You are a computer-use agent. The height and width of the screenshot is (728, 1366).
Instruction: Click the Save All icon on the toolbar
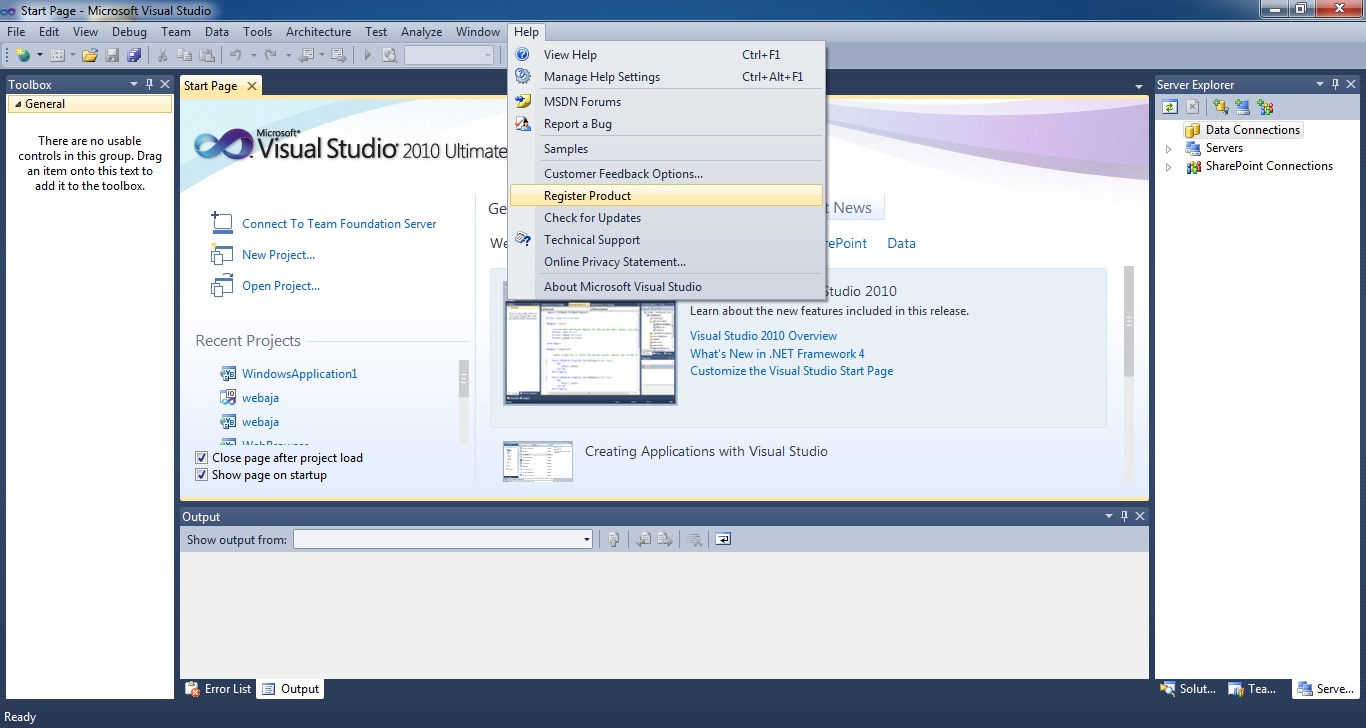135,54
